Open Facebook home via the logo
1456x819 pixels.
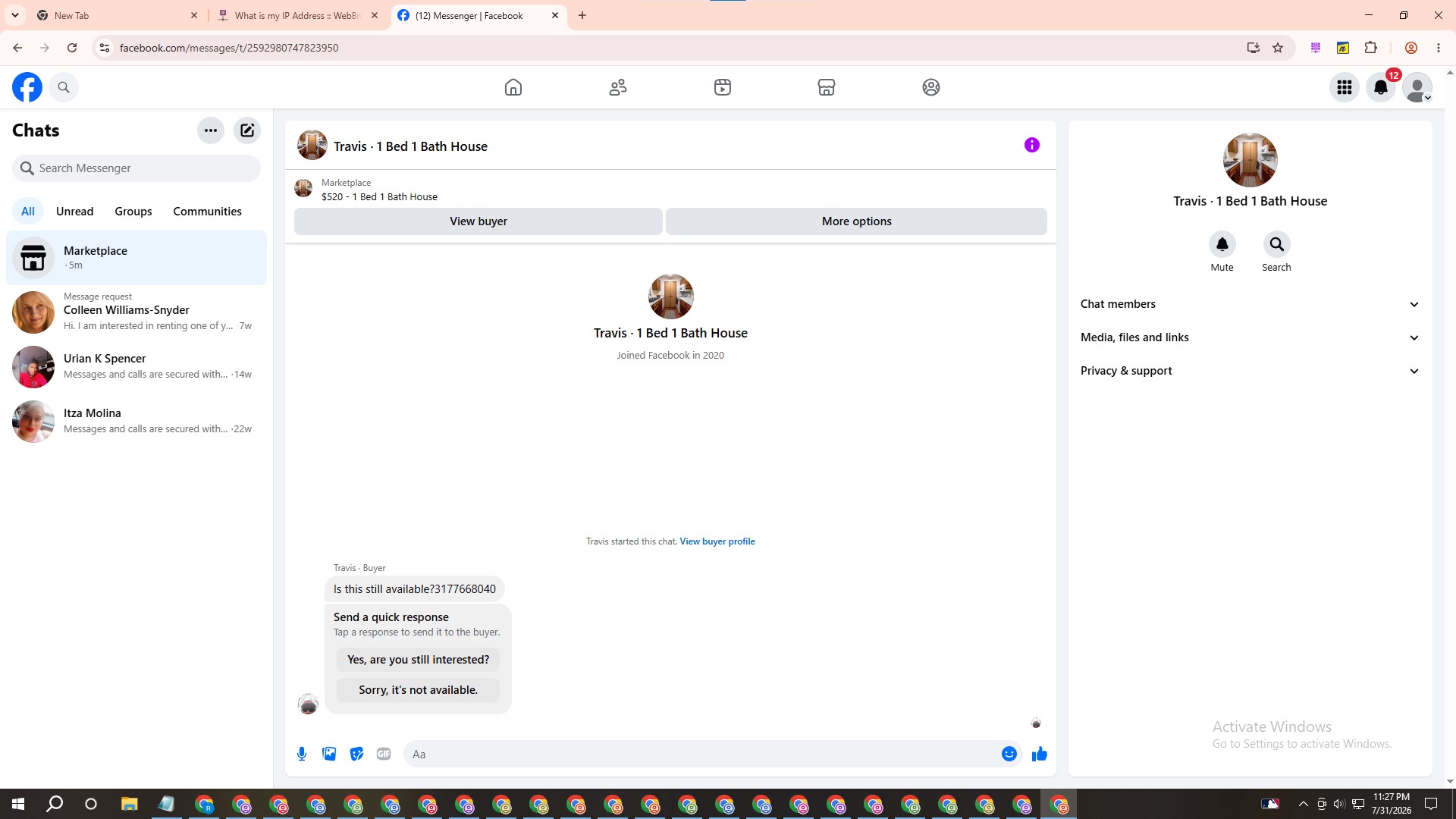tap(27, 87)
